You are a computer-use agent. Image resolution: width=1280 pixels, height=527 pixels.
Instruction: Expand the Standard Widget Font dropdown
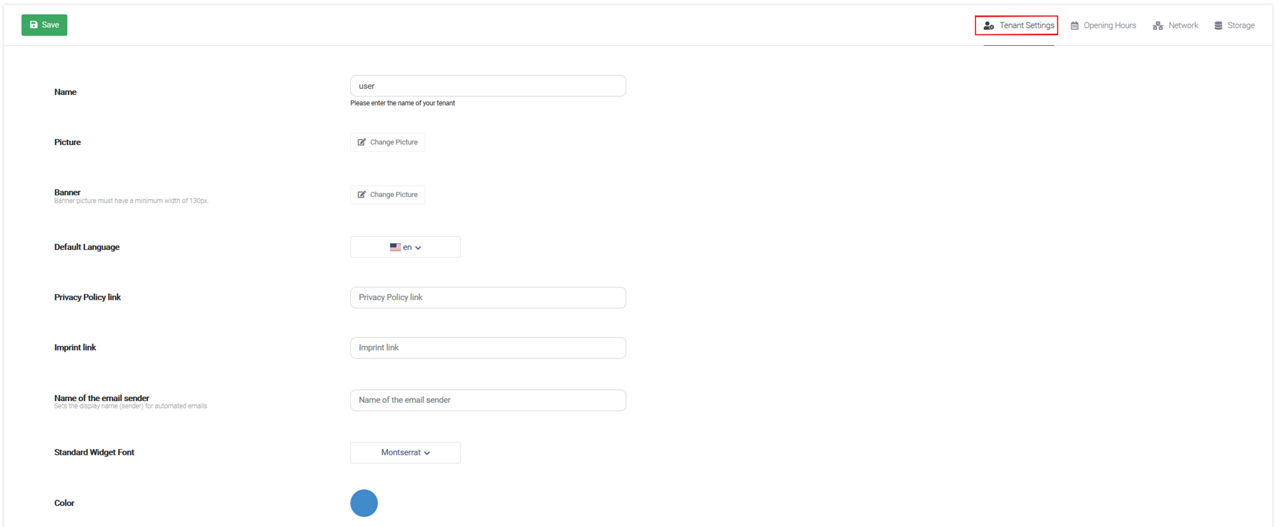pyautogui.click(x=405, y=453)
